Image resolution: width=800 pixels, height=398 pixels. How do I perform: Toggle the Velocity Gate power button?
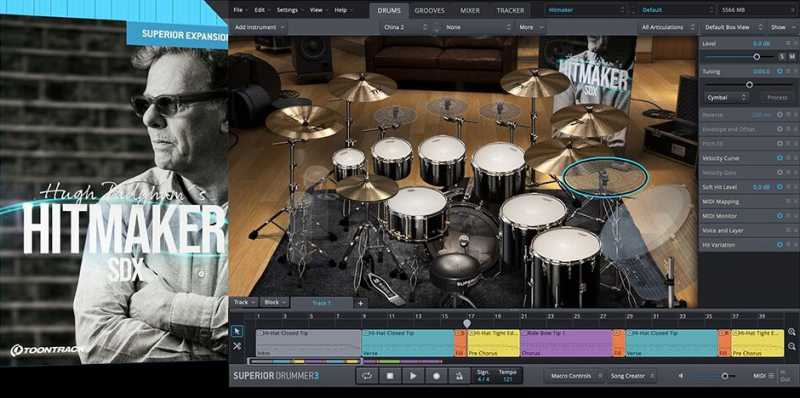click(x=780, y=172)
